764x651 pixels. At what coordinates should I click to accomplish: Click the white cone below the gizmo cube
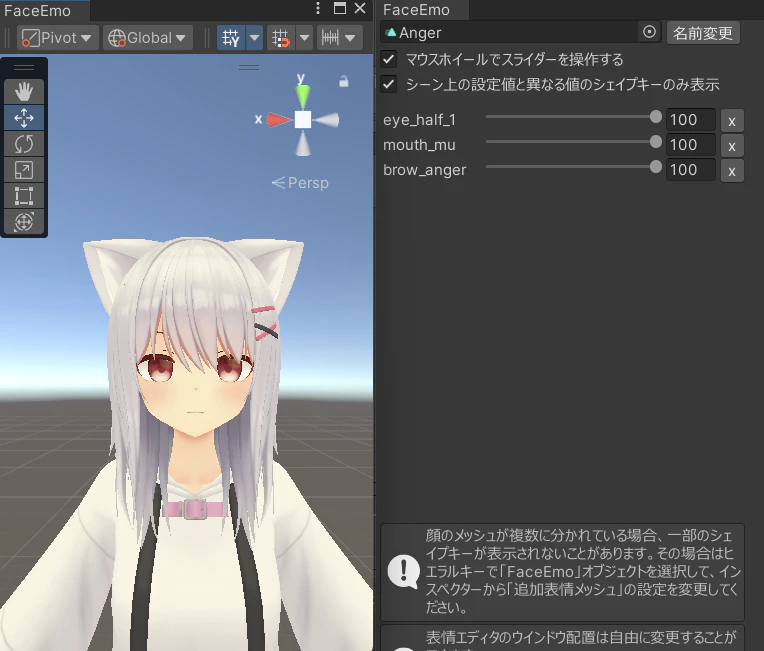pyautogui.click(x=303, y=143)
